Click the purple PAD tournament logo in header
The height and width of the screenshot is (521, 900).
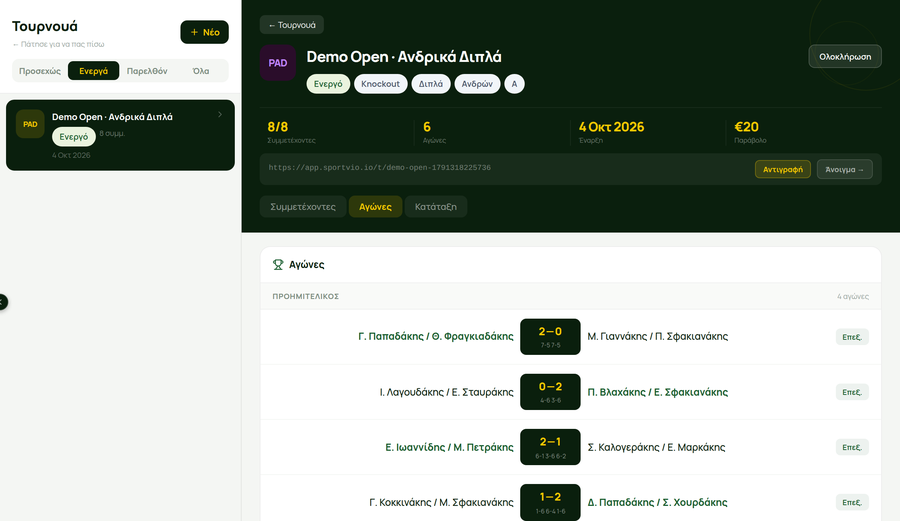click(278, 63)
